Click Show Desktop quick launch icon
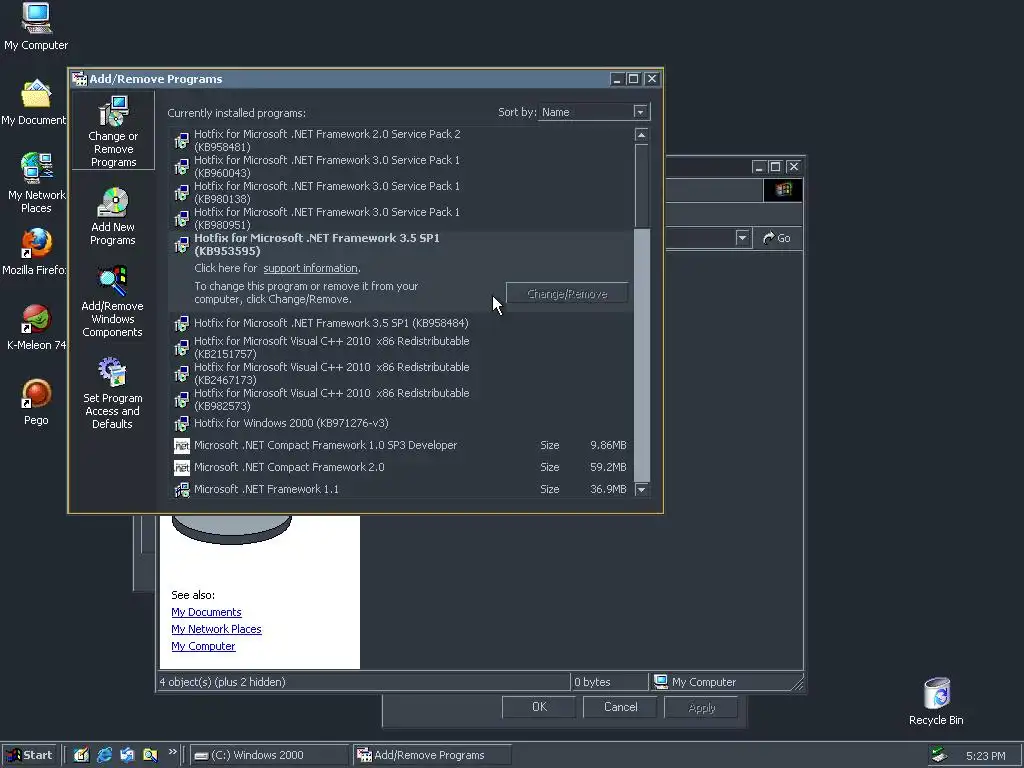1024x768 pixels. [x=81, y=755]
